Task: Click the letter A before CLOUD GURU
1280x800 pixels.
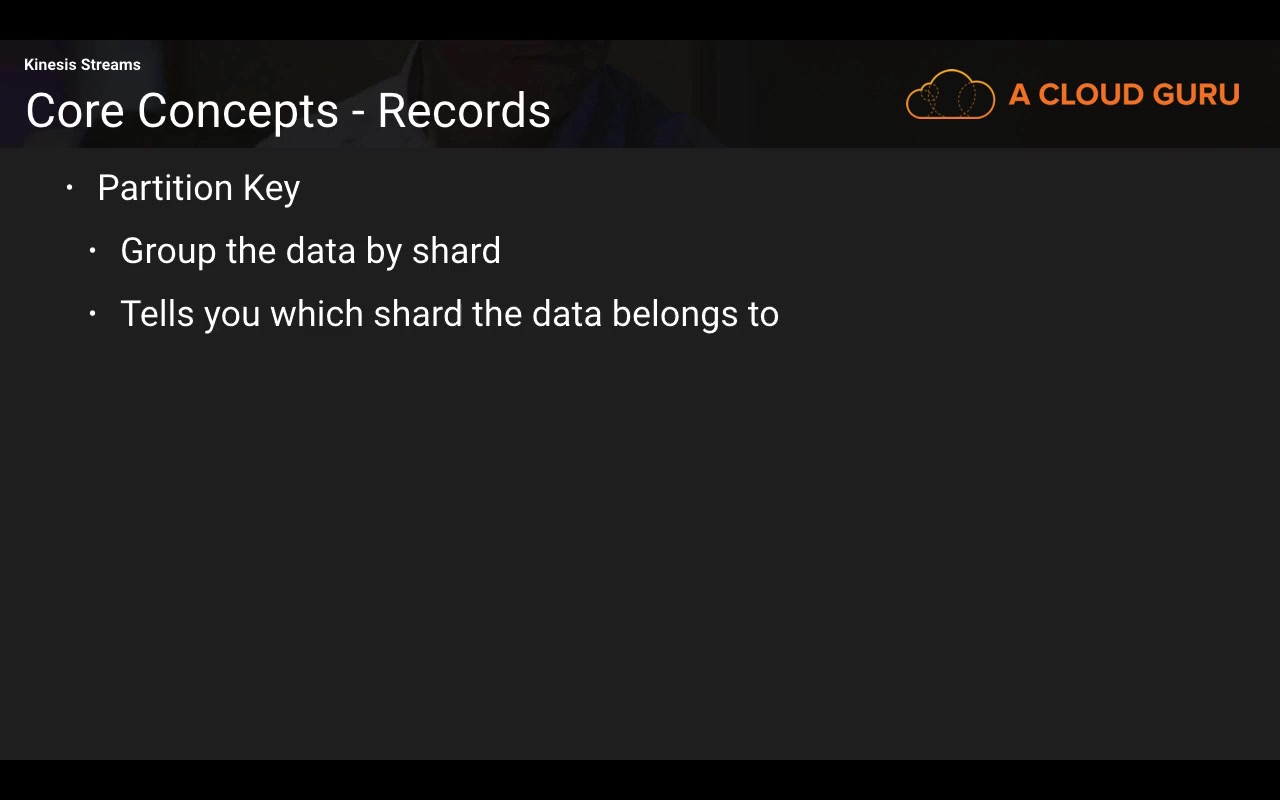Action: click(x=1019, y=95)
